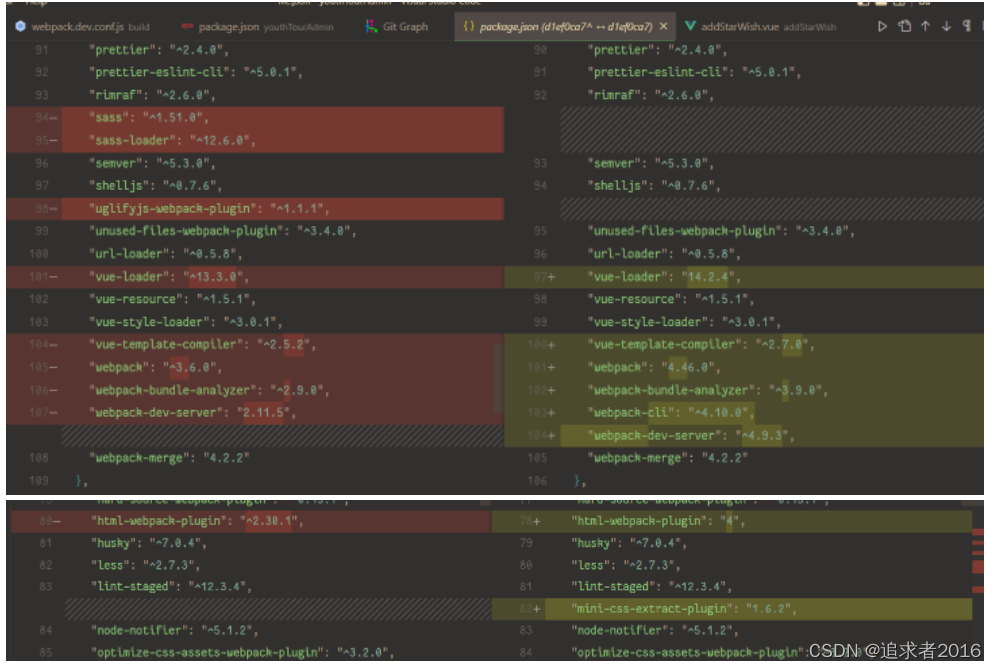Click "vue-style-loader": "^3.0.1" on original line 103
This screenshot has height=670, width=997.
pyautogui.click(x=186, y=322)
